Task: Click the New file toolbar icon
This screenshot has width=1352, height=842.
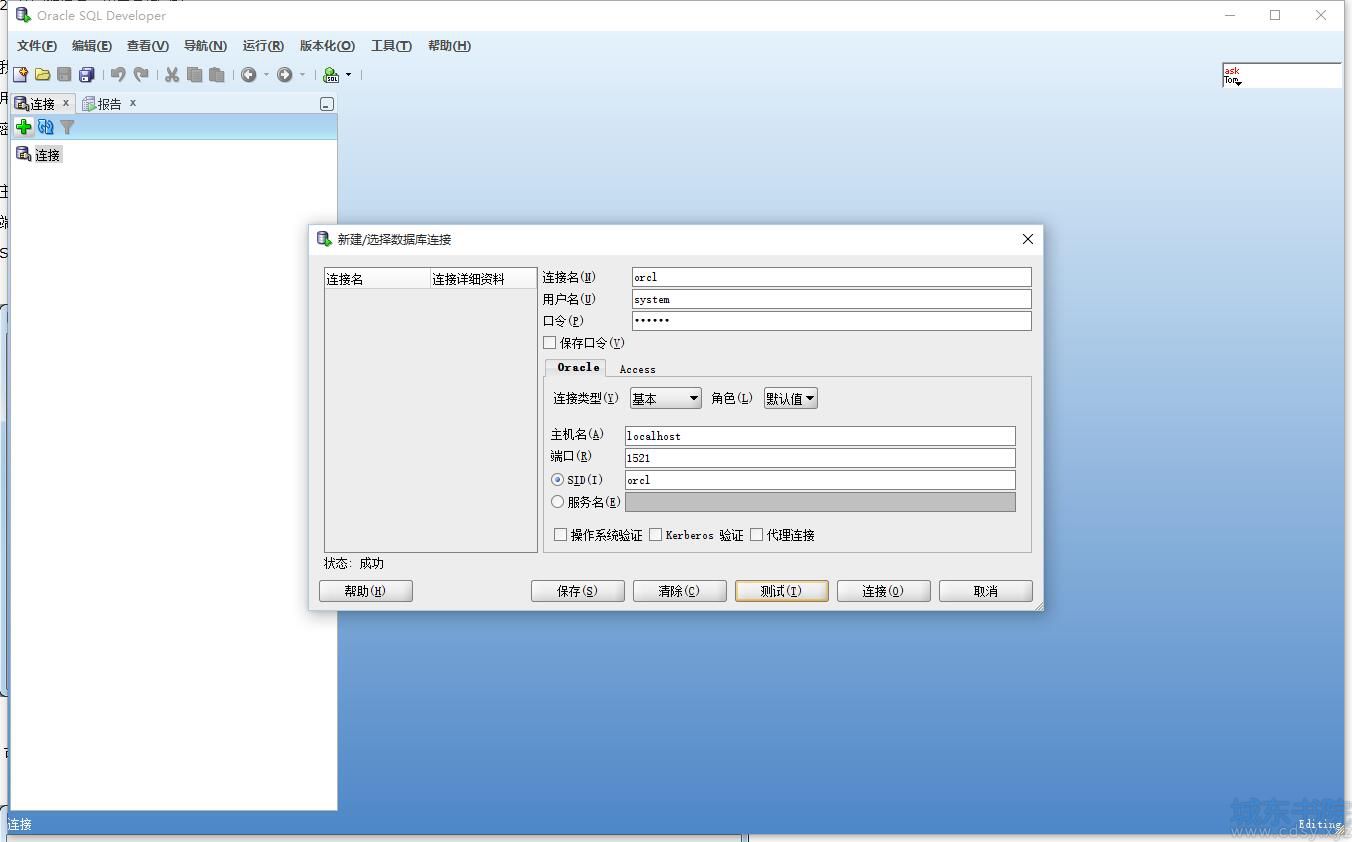Action: click(x=20, y=75)
